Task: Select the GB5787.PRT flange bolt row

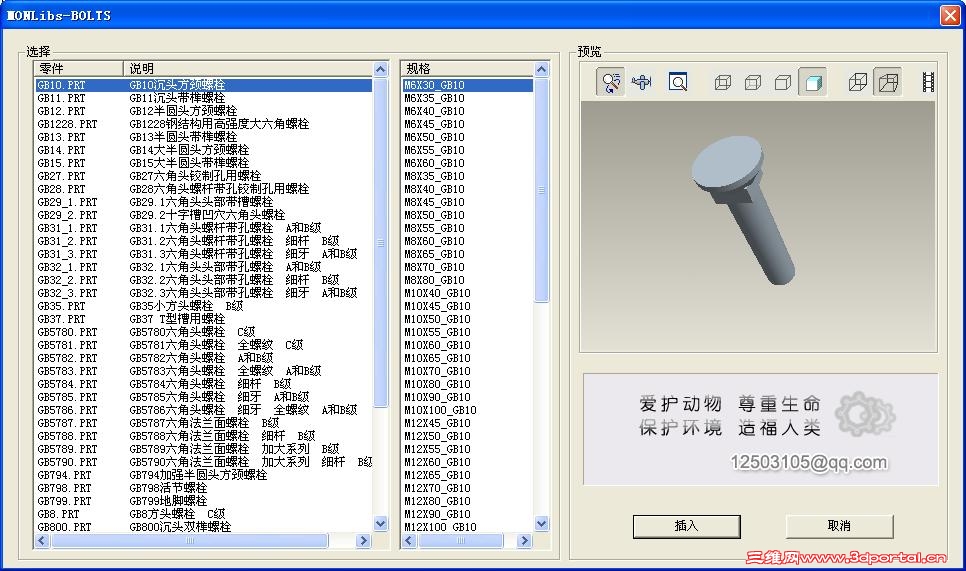Action: point(203,423)
